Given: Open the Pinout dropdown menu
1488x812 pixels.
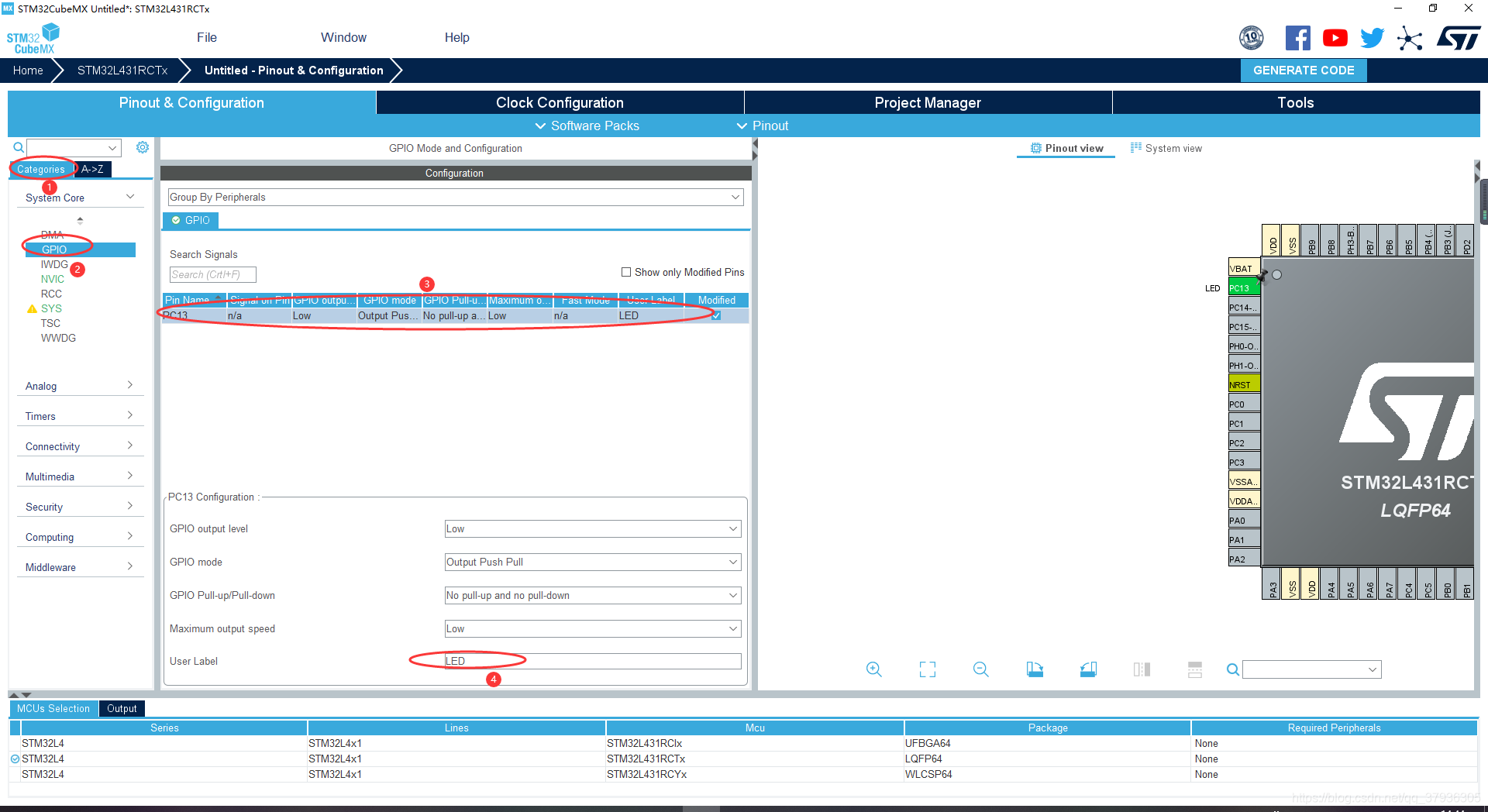Looking at the screenshot, I should pos(763,126).
